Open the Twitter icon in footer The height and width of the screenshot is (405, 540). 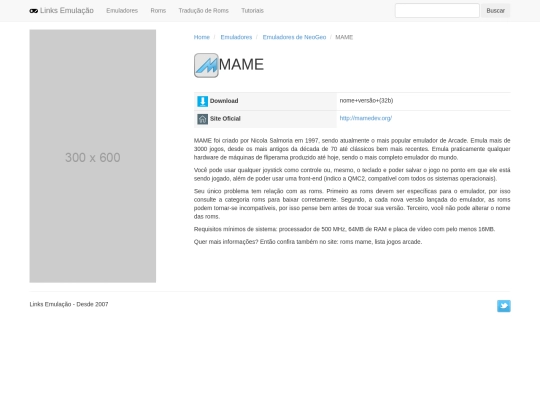pyautogui.click(x=503, y=306)
